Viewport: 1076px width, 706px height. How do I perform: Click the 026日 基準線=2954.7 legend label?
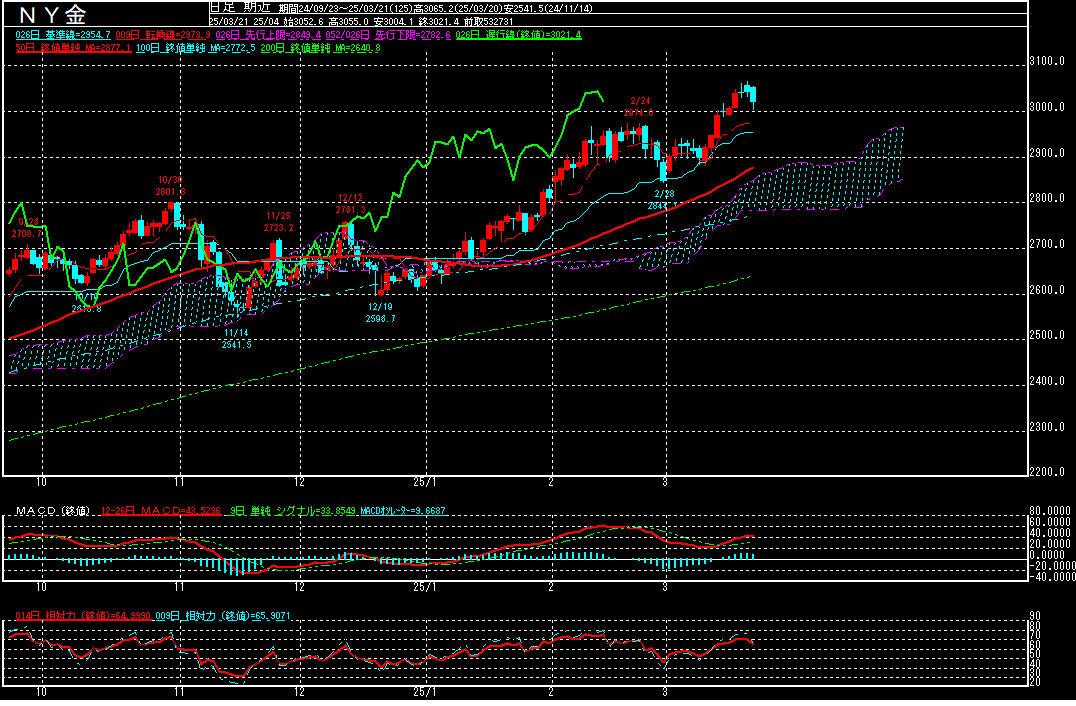pyautogui.click(x=62, y=35)
